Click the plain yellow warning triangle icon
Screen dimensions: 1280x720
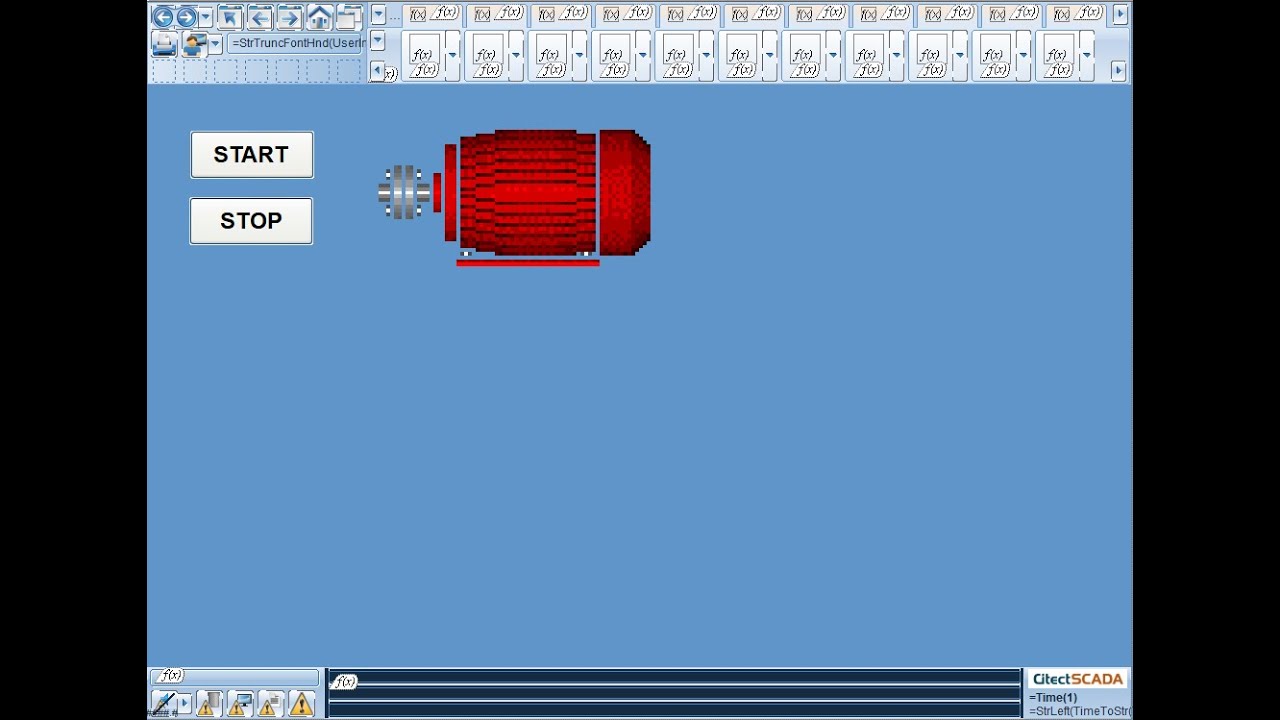[x=301, y=704]
